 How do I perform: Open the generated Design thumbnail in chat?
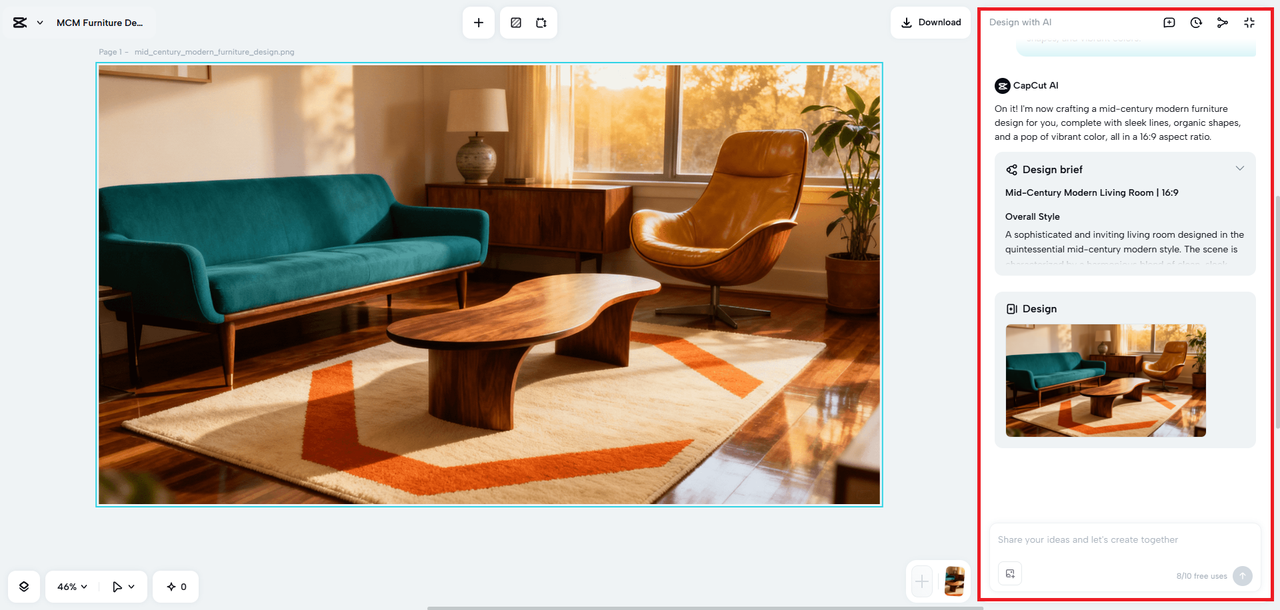(x=1105, y=380)
